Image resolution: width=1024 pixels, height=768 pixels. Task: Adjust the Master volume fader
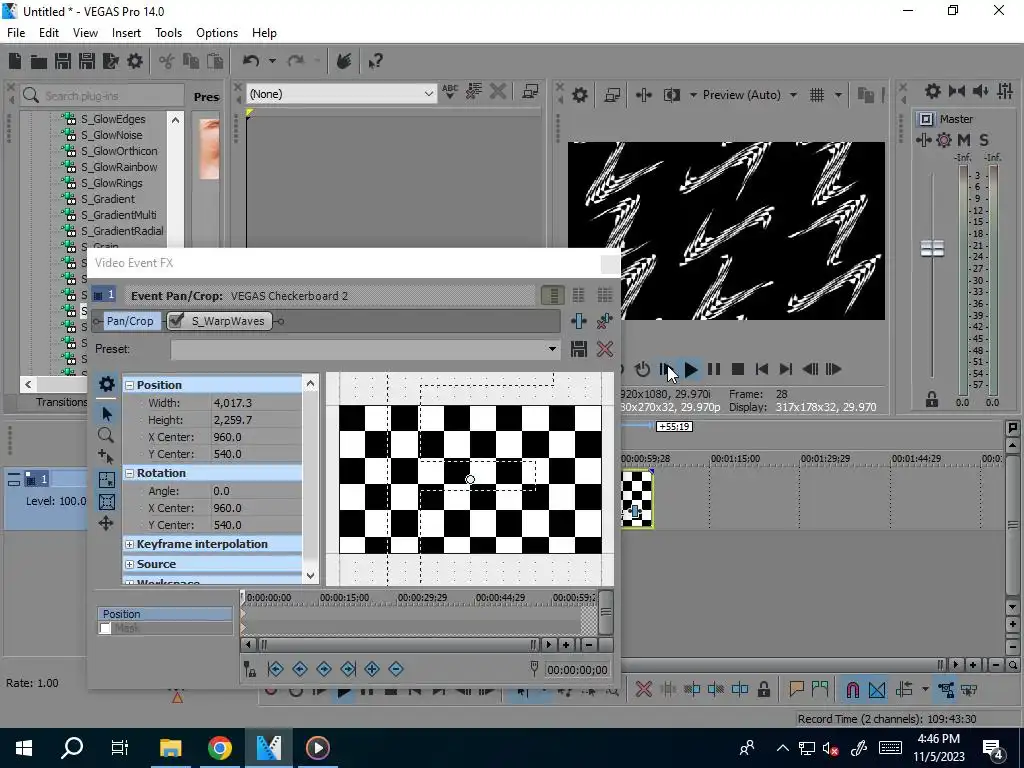pyautogui.click(x=932, y=249)
